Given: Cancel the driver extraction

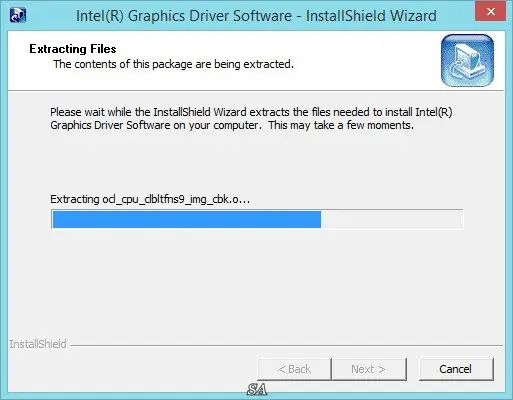Looking at the screenshot, I should [x=456, y=369].
